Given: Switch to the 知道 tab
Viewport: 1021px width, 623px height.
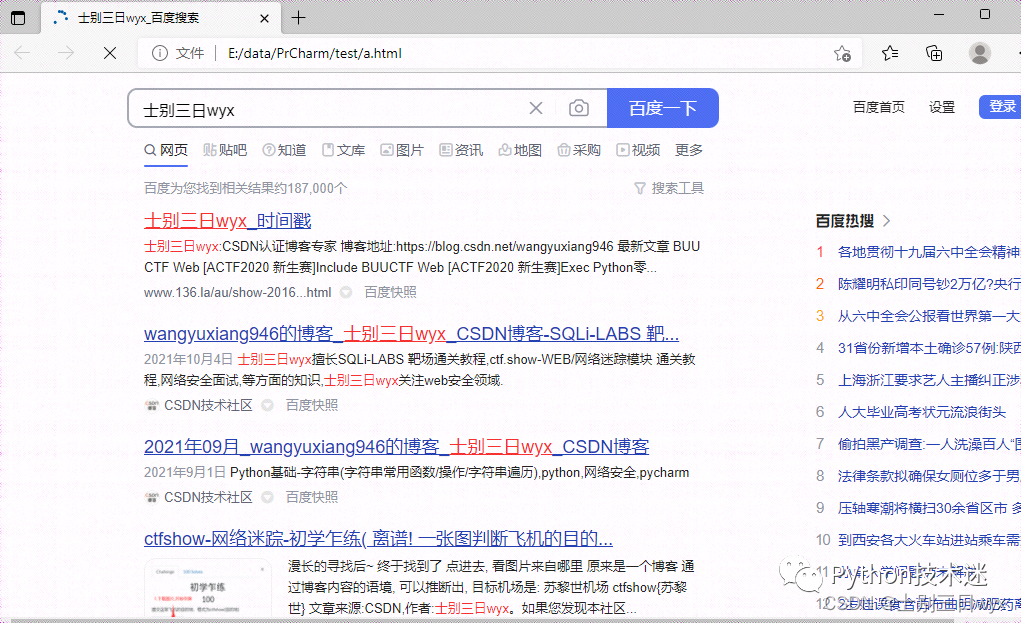Looking at the screenshot, I should point(284,150).
